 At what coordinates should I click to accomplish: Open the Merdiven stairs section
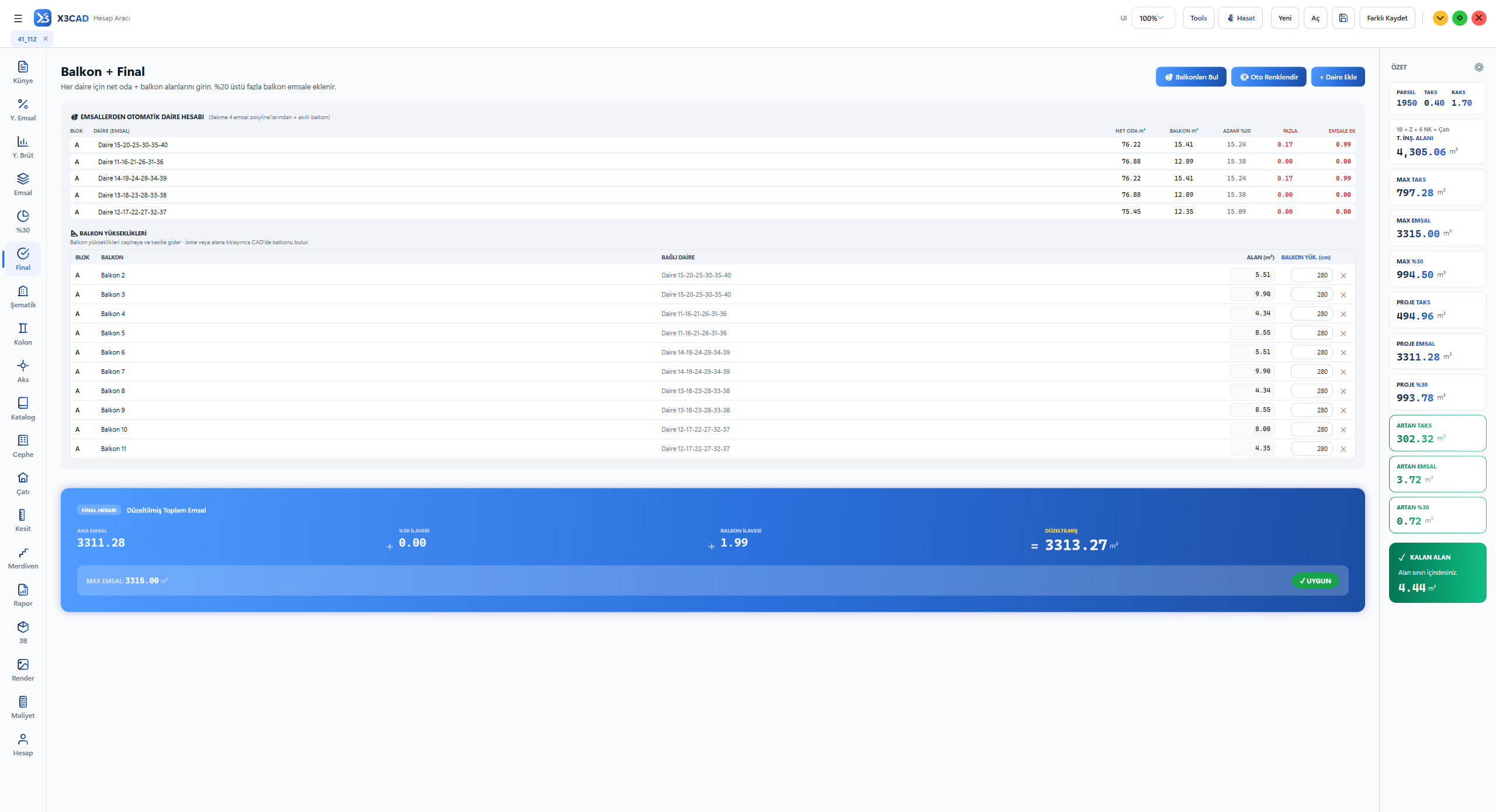pyautogui.click(x=23, y=557)
